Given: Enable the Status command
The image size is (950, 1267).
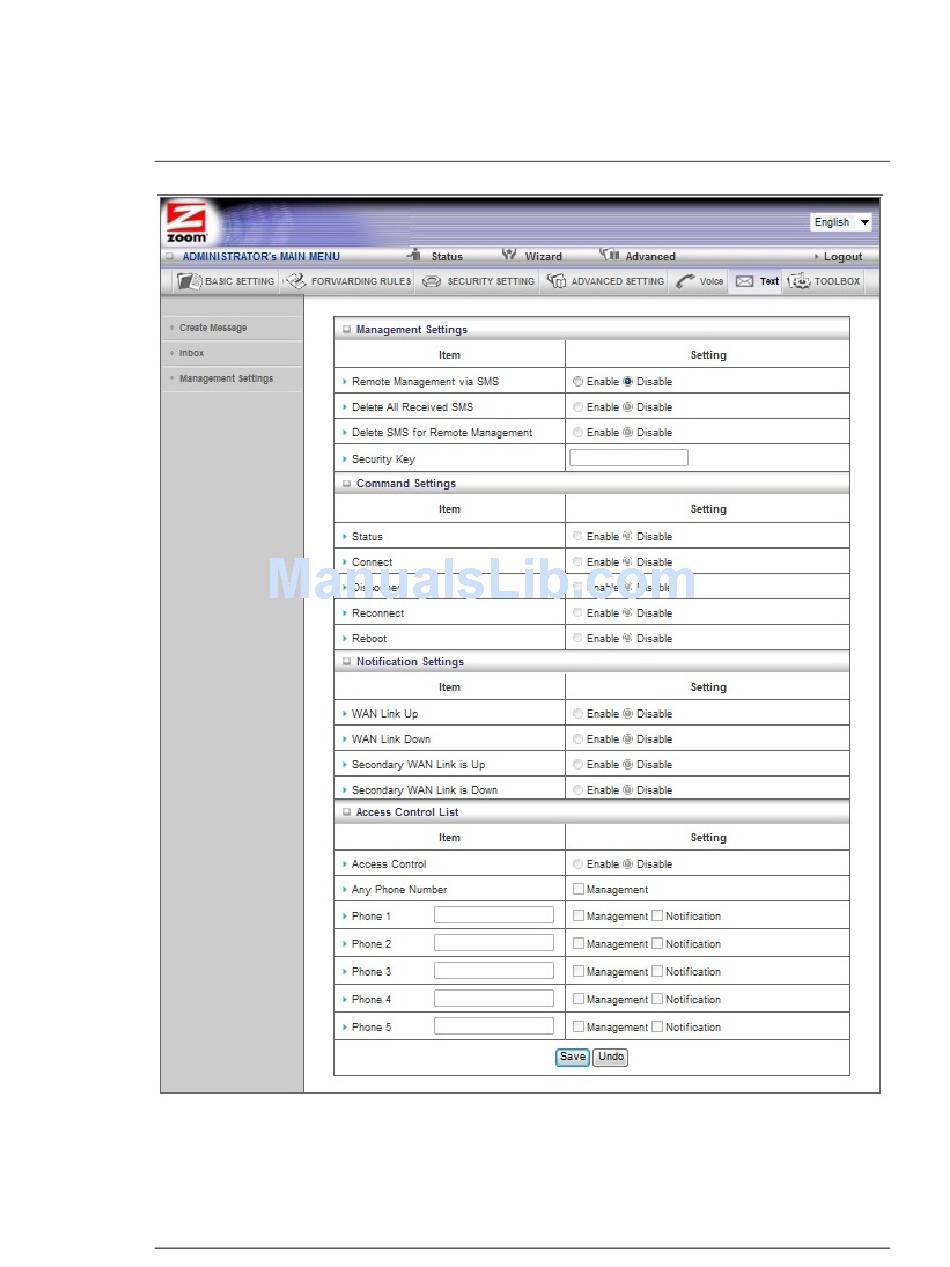Looking at the screenshot, I should point(578,536).
